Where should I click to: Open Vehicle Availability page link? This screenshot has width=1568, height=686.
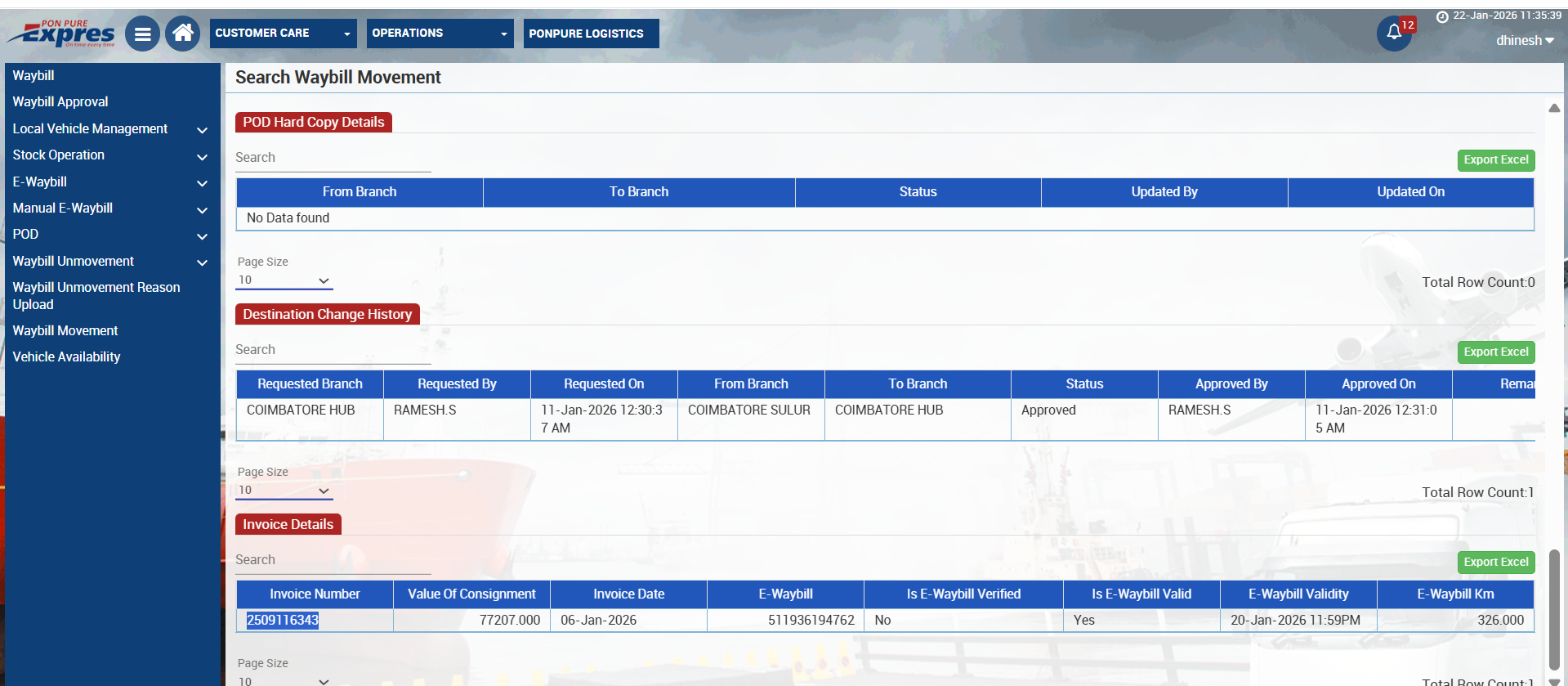tap(66, 357)
